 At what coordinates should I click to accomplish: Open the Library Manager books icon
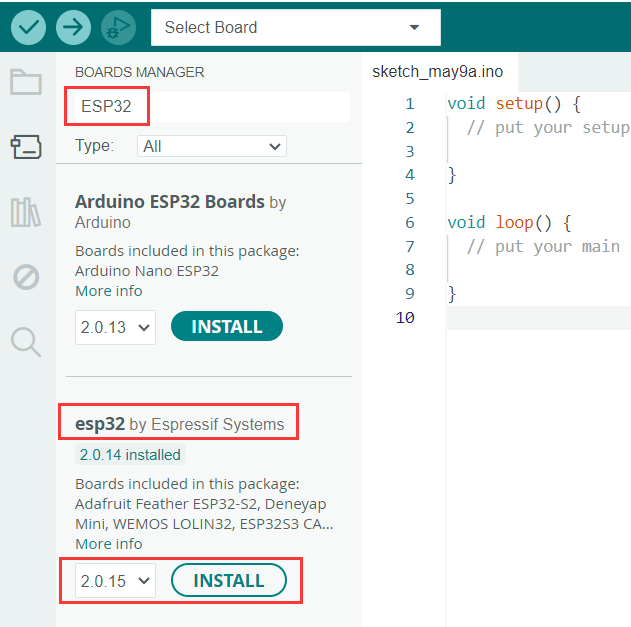coord(26,212)
